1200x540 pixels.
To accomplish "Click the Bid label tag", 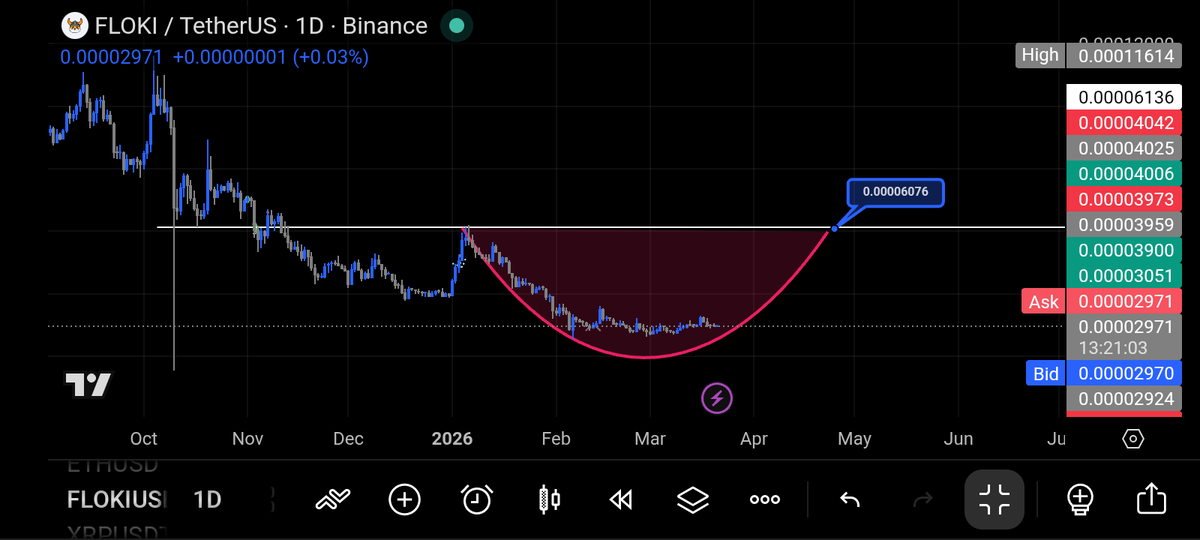I will [x=1045, y=373].
